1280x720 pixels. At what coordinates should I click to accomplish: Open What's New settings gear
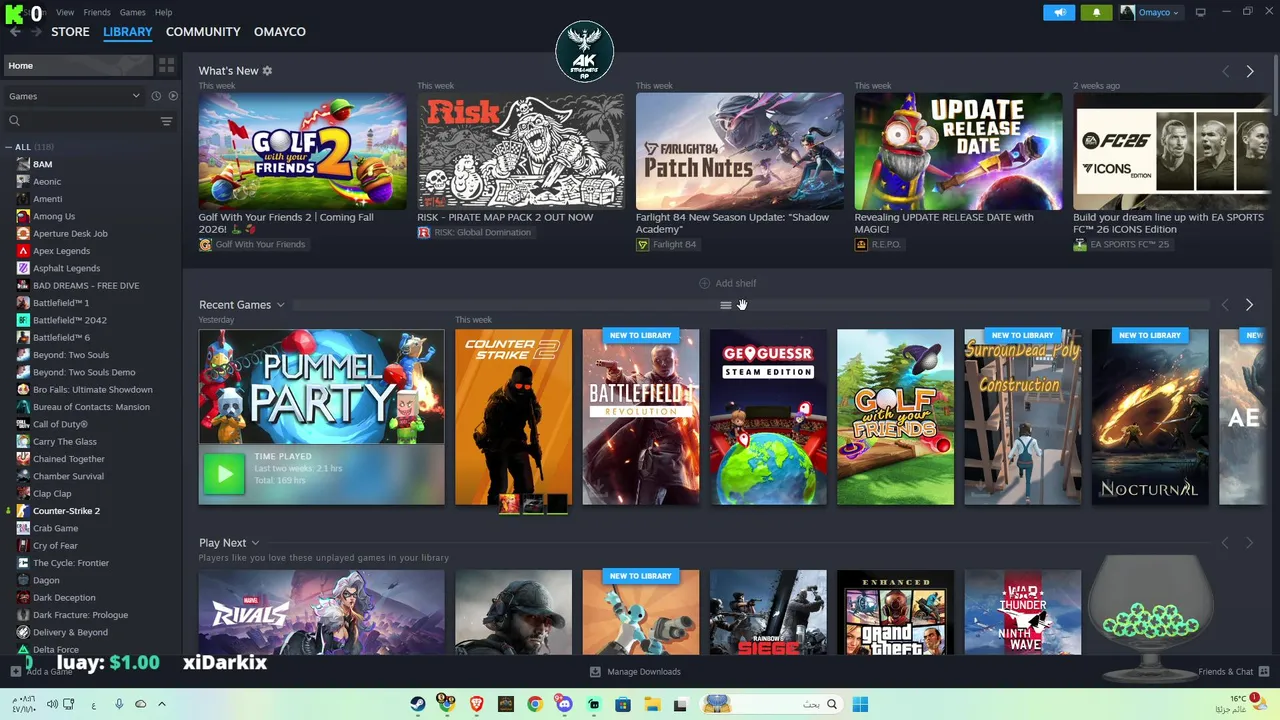point(267,71)
